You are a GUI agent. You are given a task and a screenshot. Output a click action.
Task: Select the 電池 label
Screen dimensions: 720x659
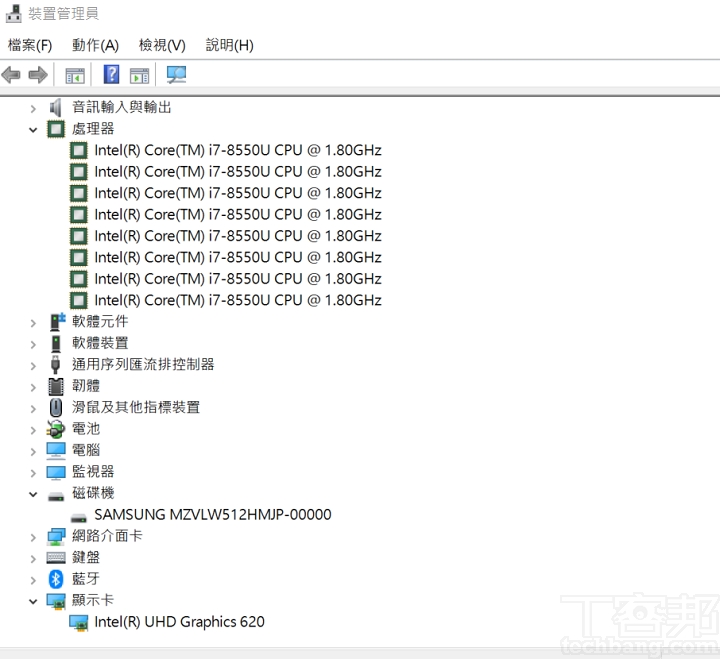click(x=85, y=429)
